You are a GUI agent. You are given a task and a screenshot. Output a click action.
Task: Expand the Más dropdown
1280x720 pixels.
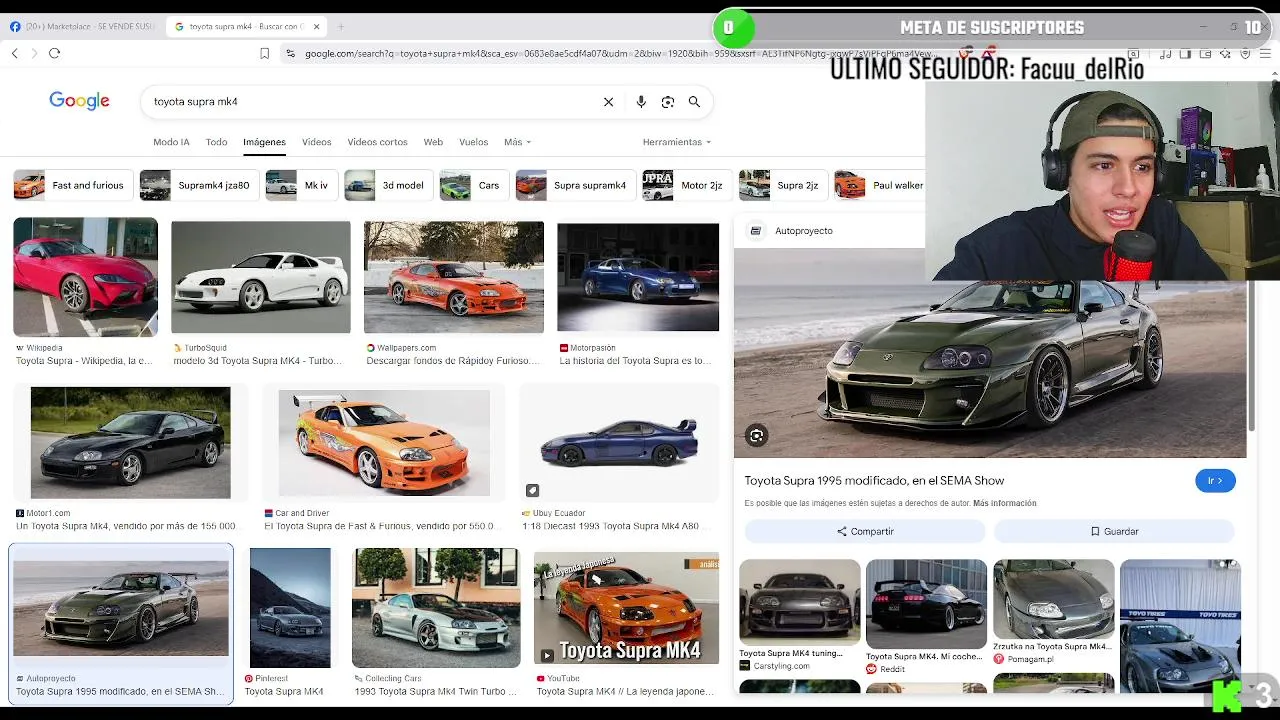517,142
